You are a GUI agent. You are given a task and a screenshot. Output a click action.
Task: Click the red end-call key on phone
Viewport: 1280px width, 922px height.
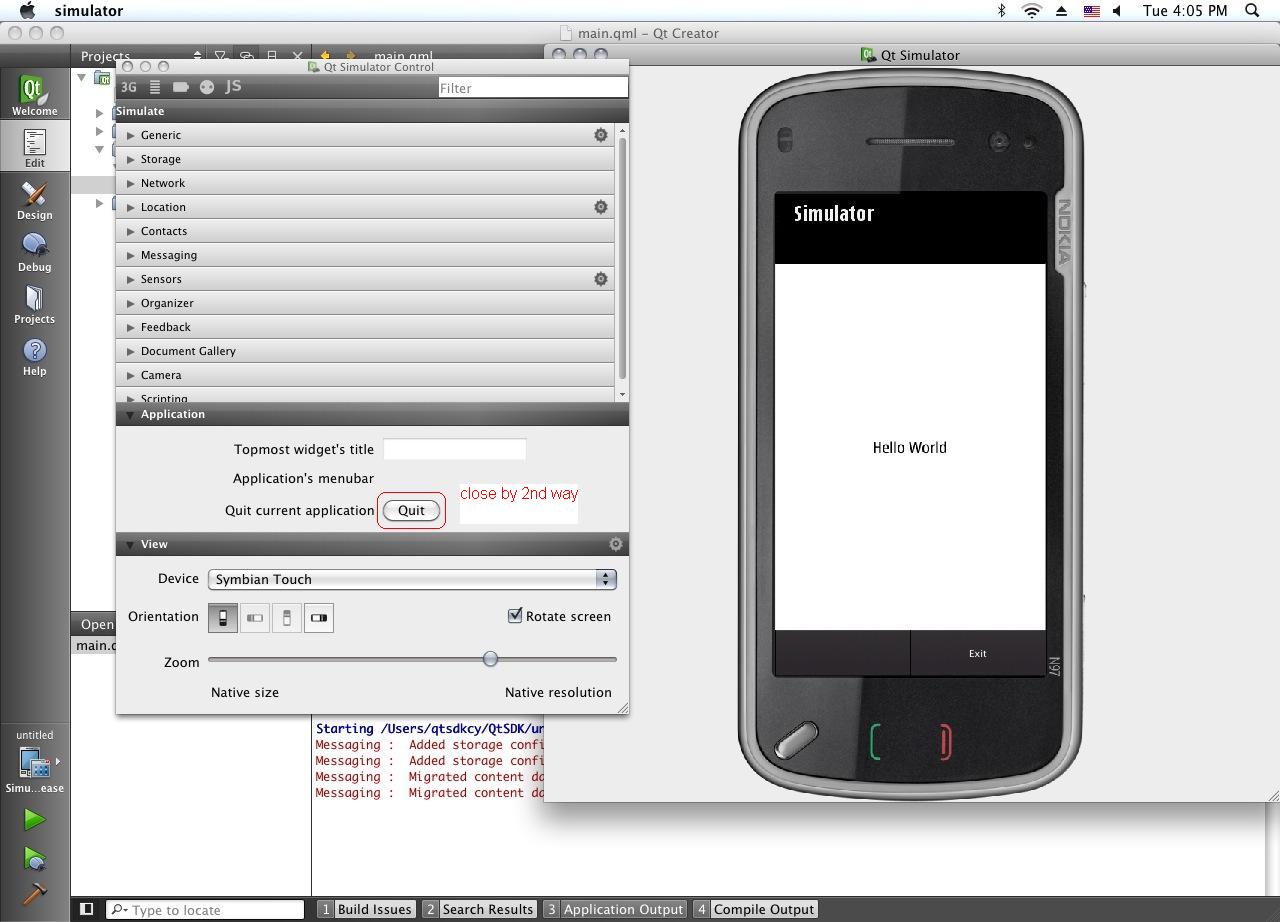tap(945, 743)
